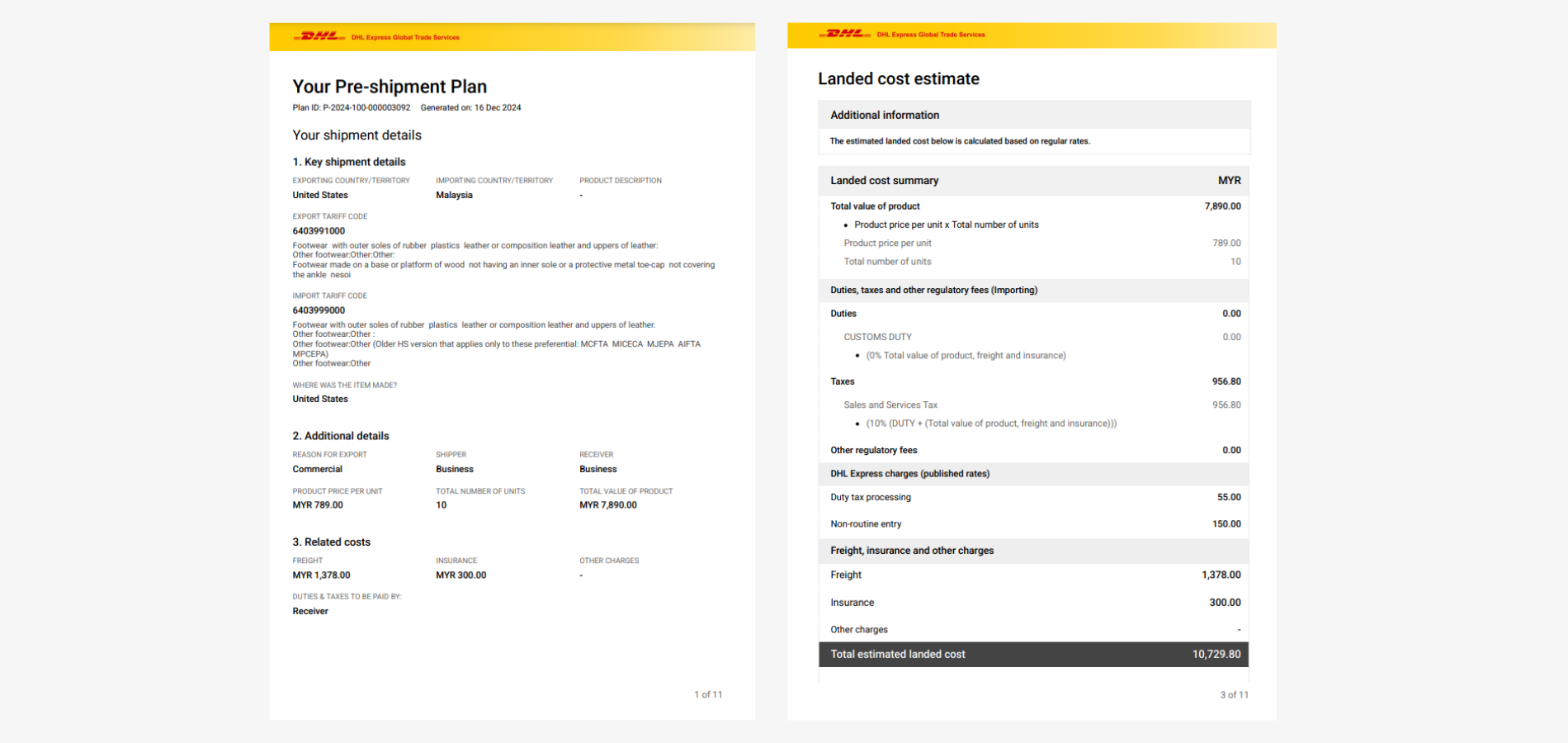This screenshot has width=1568, height=743.
Task: Click the DHL logo on the Pre-shipment Plan page
Action: click(x=319, y=36)
